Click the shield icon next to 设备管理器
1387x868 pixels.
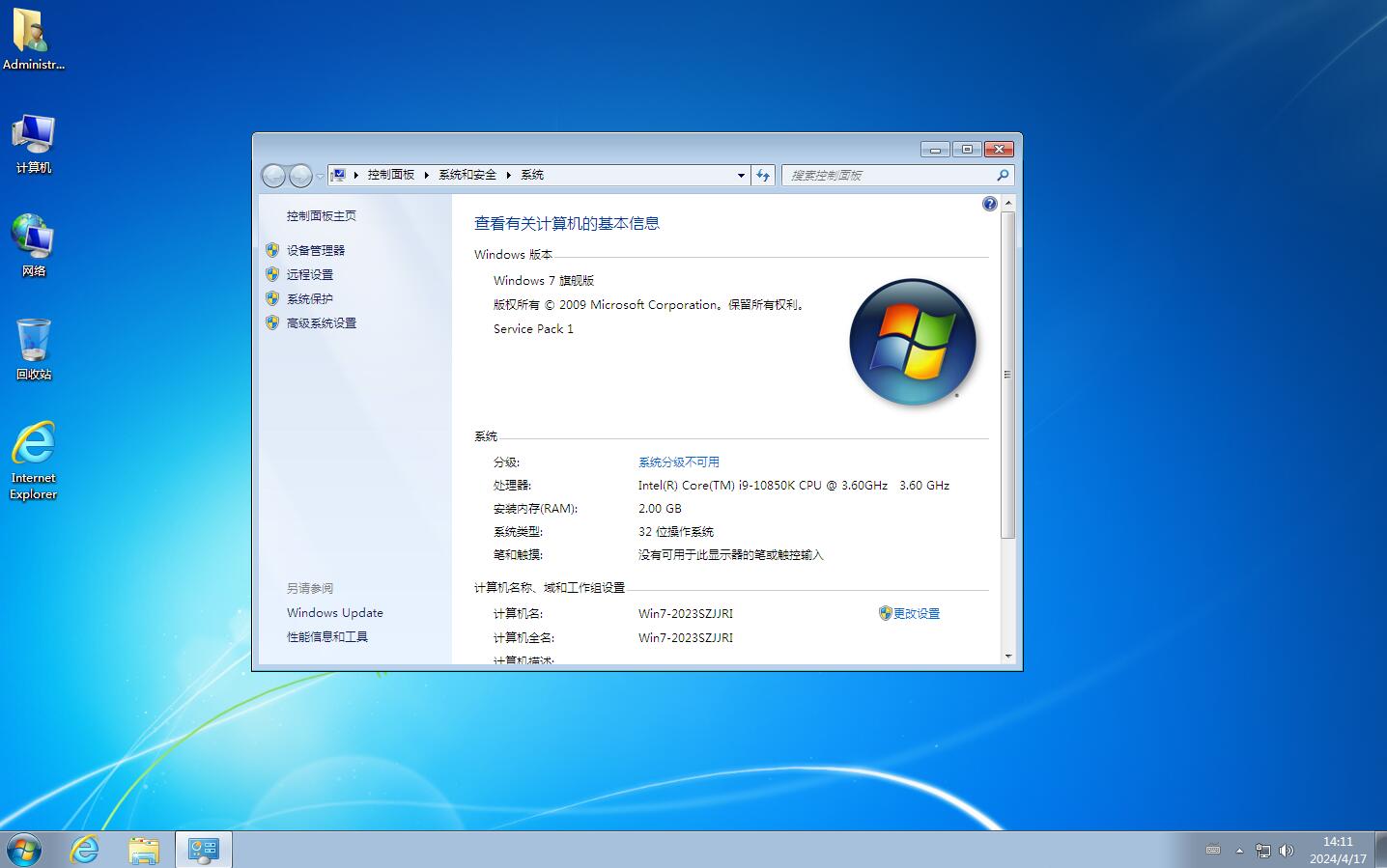point(272,250)
